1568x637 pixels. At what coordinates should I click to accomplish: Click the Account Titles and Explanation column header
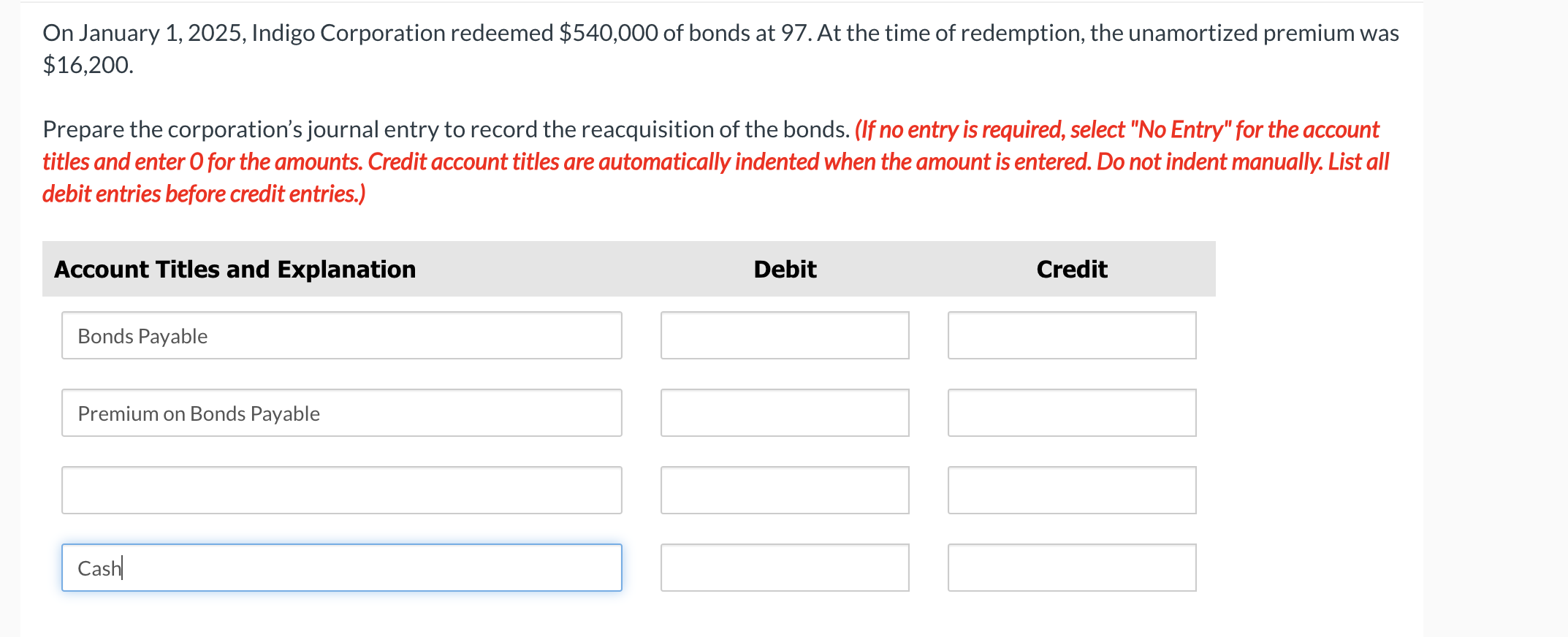235,269
